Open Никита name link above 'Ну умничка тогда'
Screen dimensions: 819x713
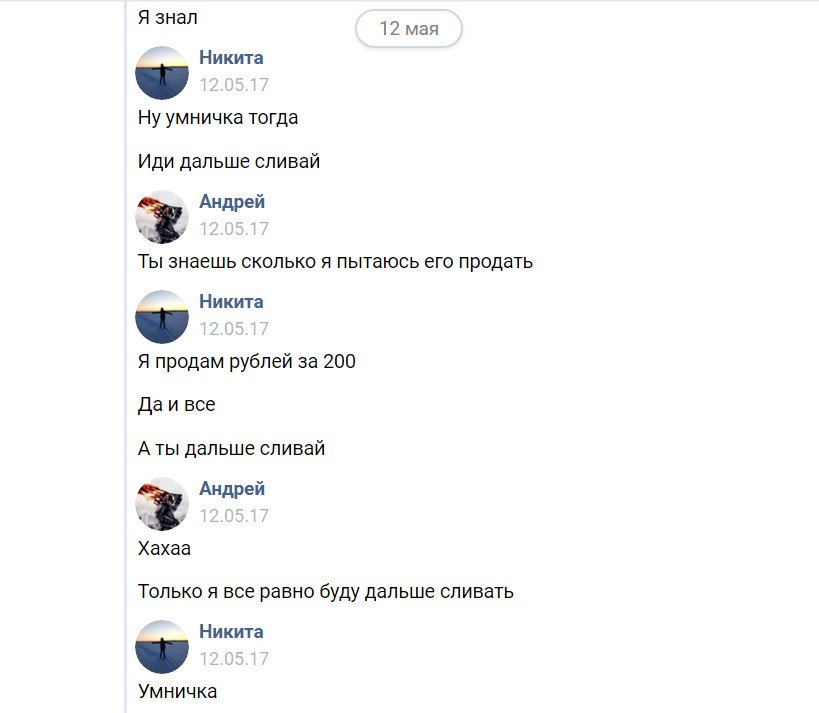click(x=231, y=57)
